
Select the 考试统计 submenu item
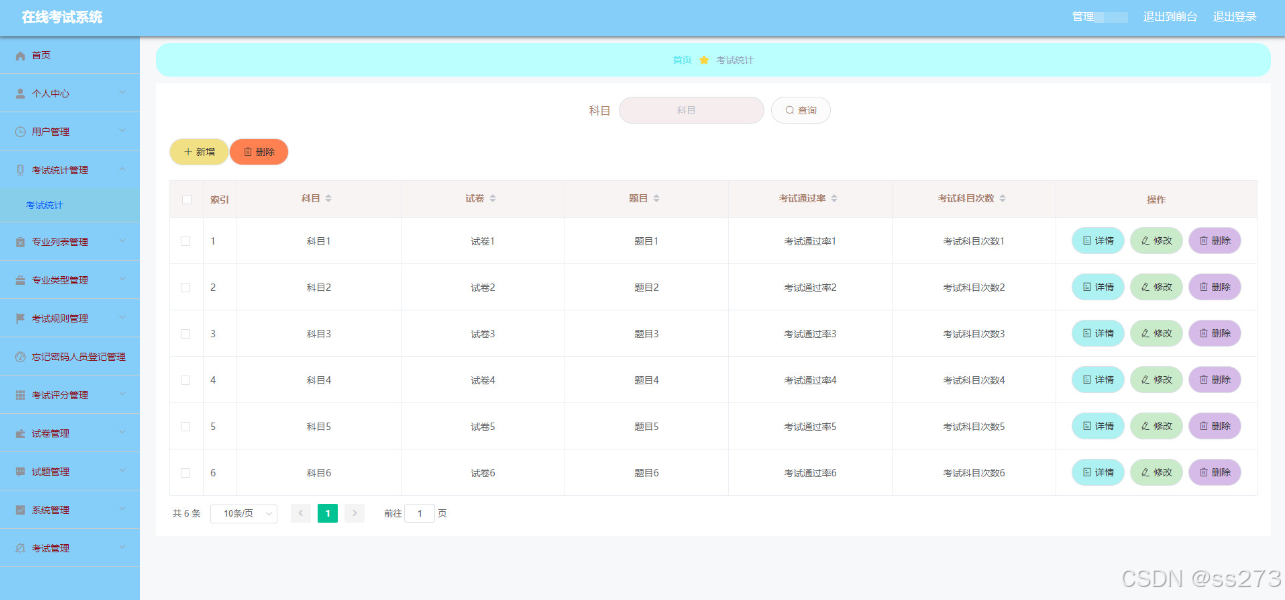(70, 205)
